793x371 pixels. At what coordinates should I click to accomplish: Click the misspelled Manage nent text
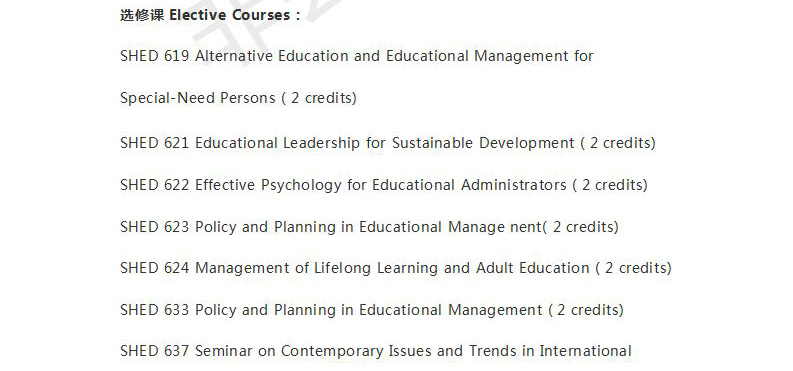tap(495, 227)
